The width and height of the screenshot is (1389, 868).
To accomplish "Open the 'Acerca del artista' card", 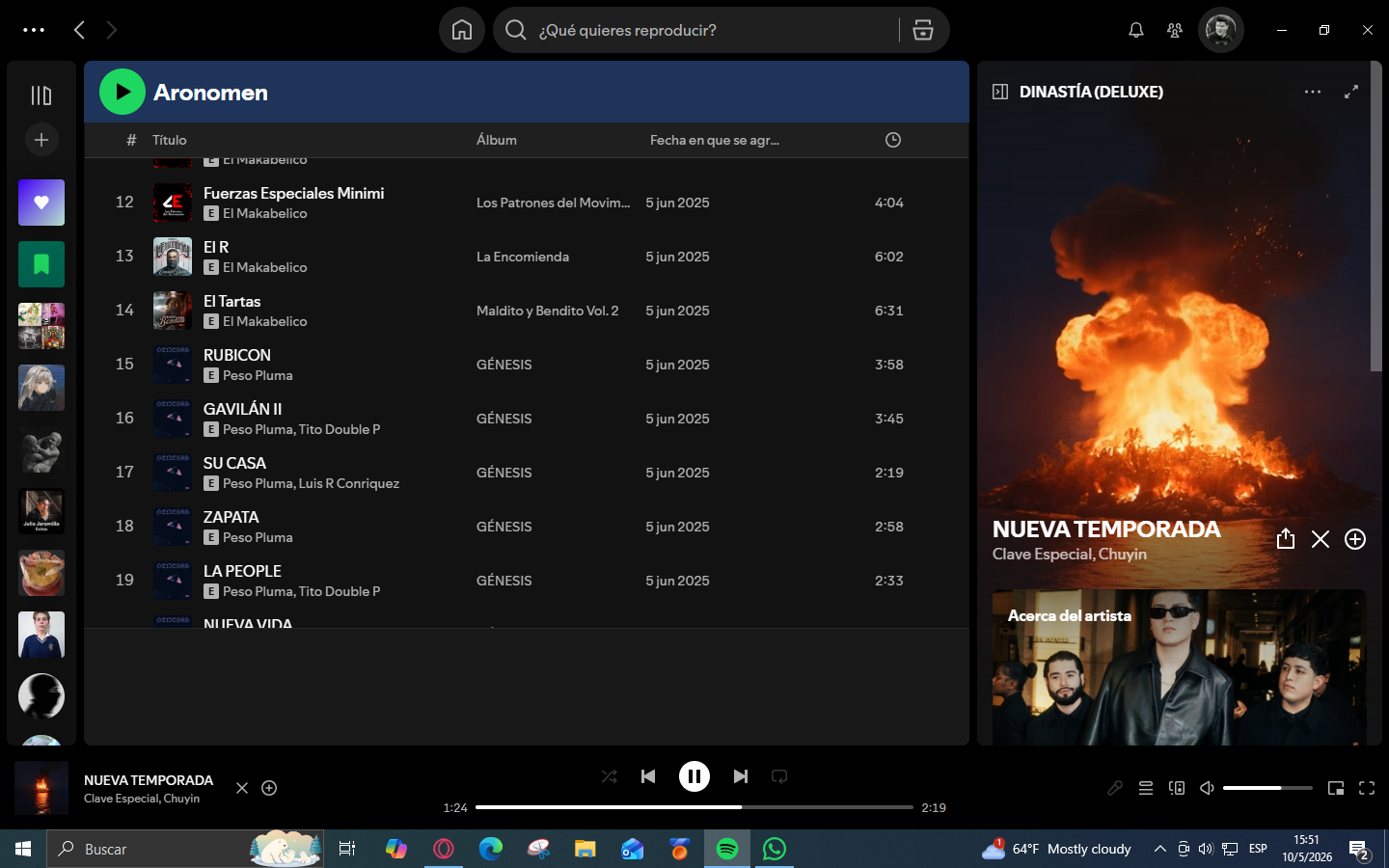I will coord(1180,667).
